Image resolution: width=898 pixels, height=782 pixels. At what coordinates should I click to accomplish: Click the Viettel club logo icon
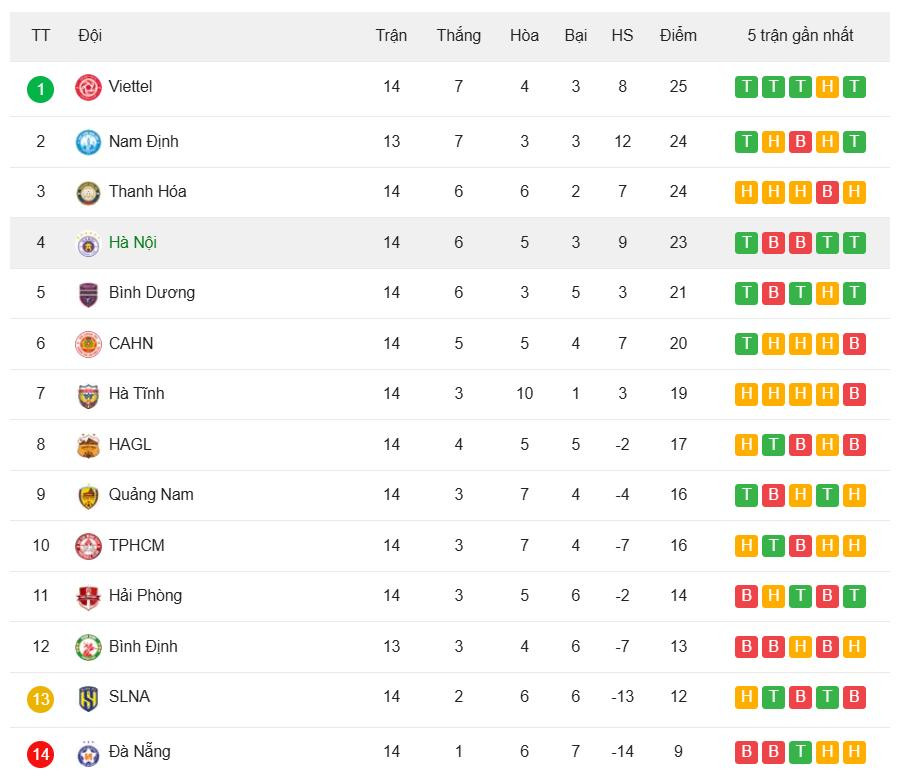tap(89, 87)
